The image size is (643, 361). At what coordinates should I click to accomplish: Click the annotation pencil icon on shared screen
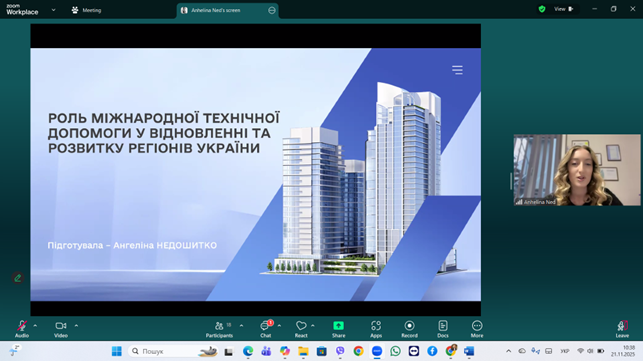(17, 278)
